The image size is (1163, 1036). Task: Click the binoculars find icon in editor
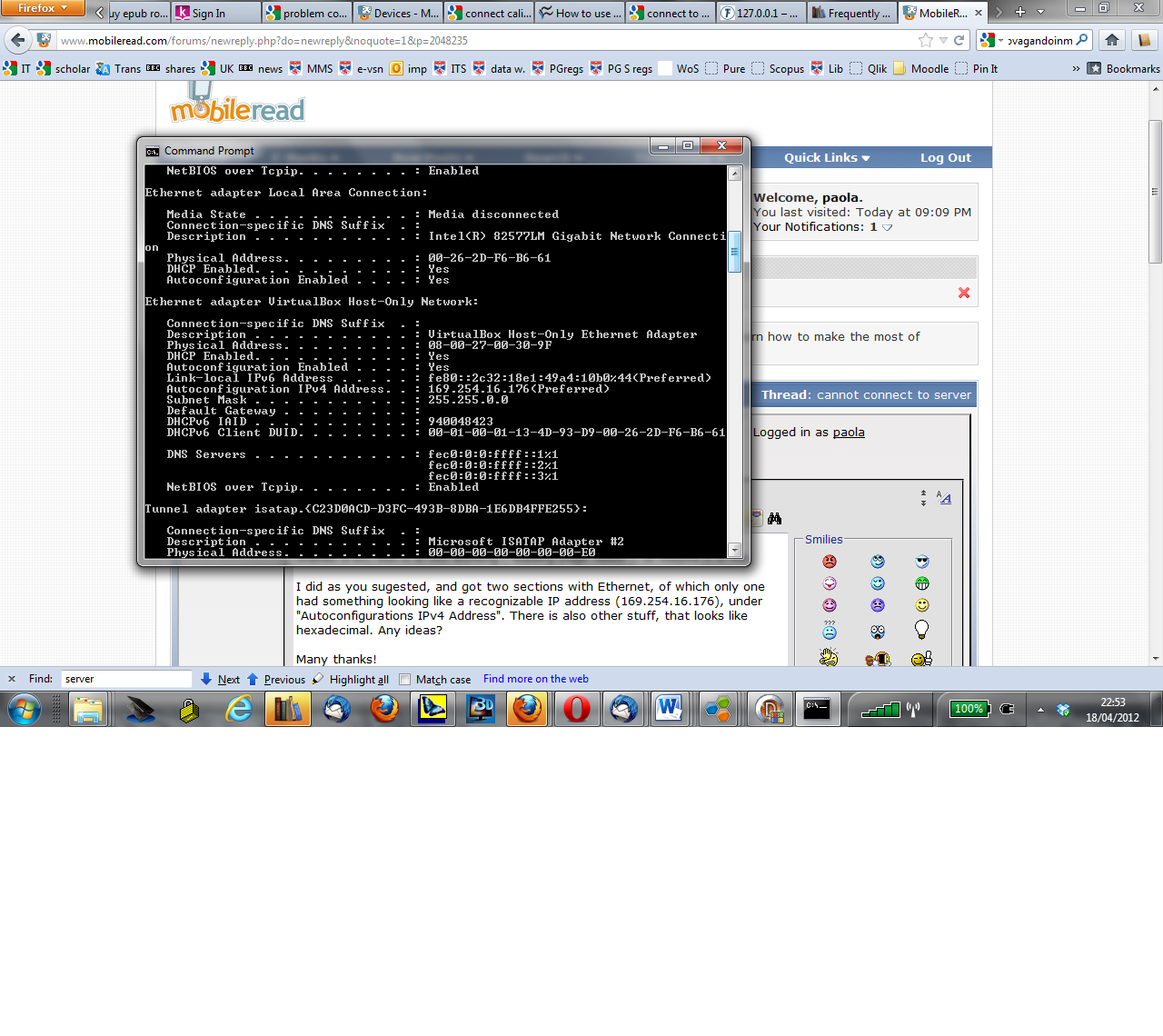tap(774, 518)
